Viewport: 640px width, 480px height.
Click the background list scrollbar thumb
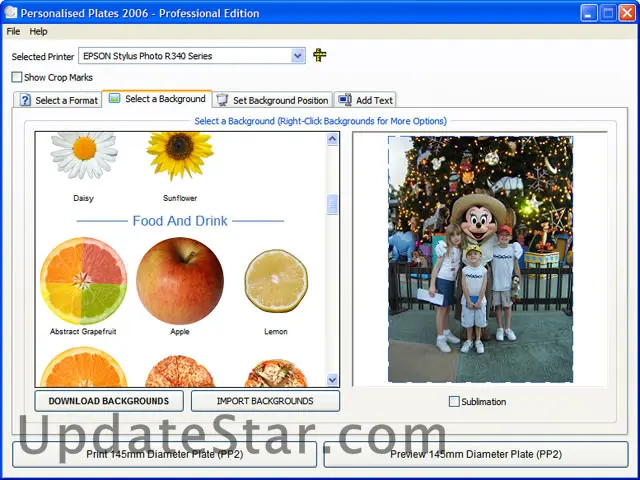tap(332, 204)
